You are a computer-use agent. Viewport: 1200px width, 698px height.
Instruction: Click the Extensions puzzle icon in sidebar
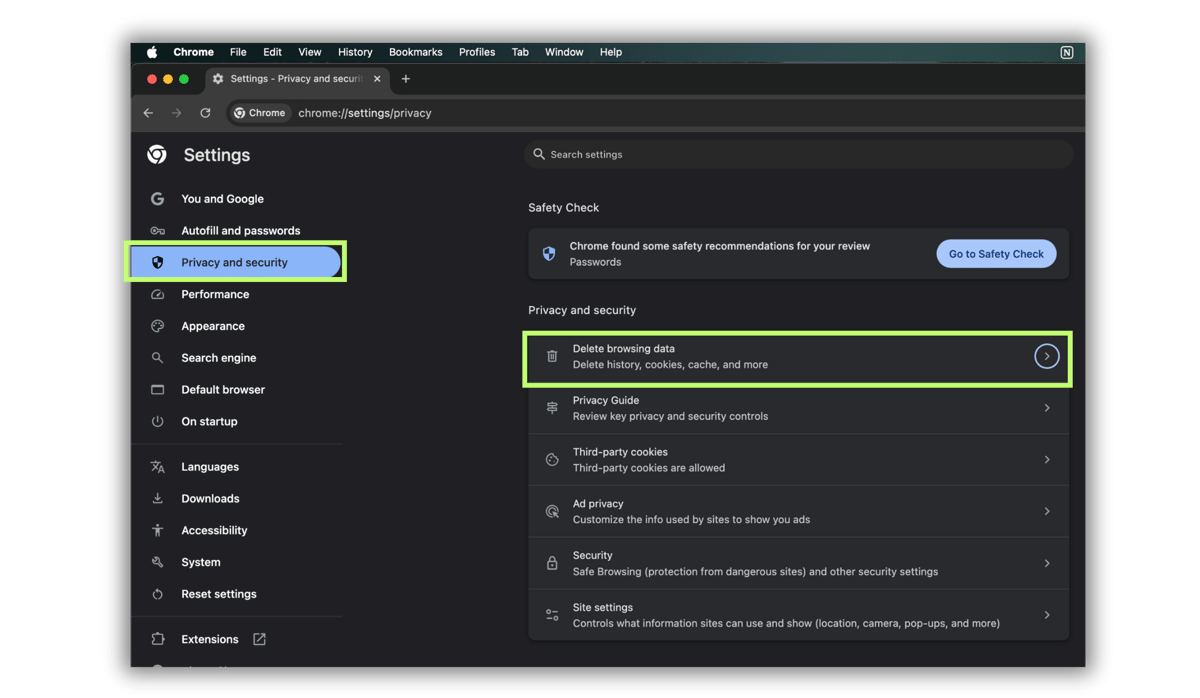tap(157, 639)
